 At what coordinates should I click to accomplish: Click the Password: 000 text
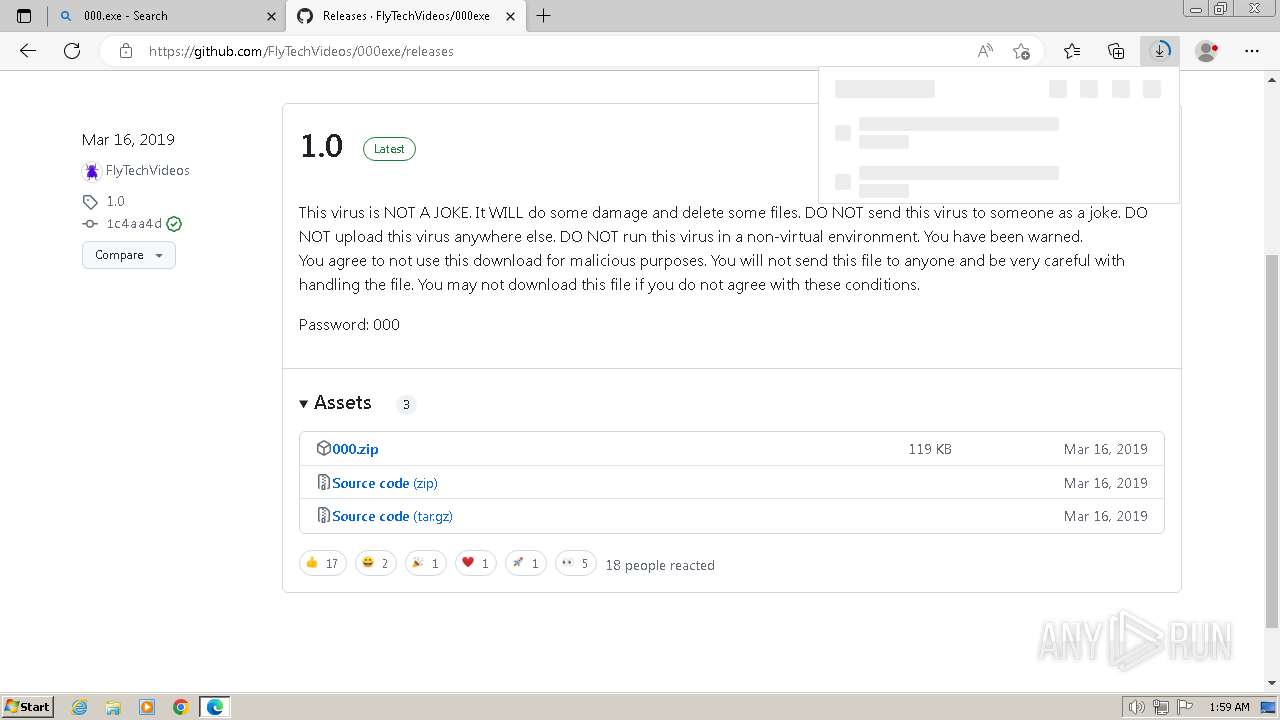click(x=349, y=325)
